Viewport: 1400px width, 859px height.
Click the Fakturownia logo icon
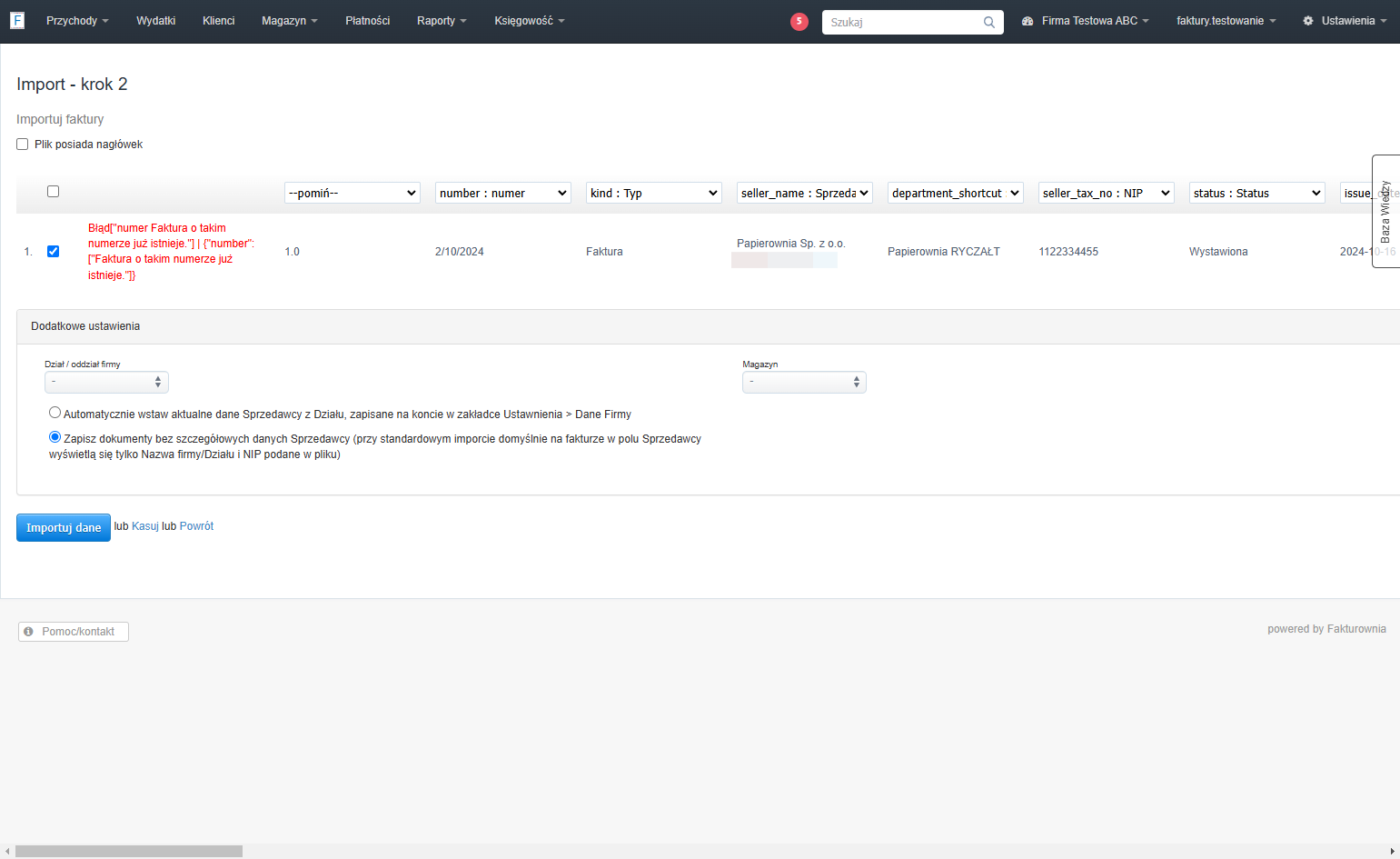coord(17,20)
